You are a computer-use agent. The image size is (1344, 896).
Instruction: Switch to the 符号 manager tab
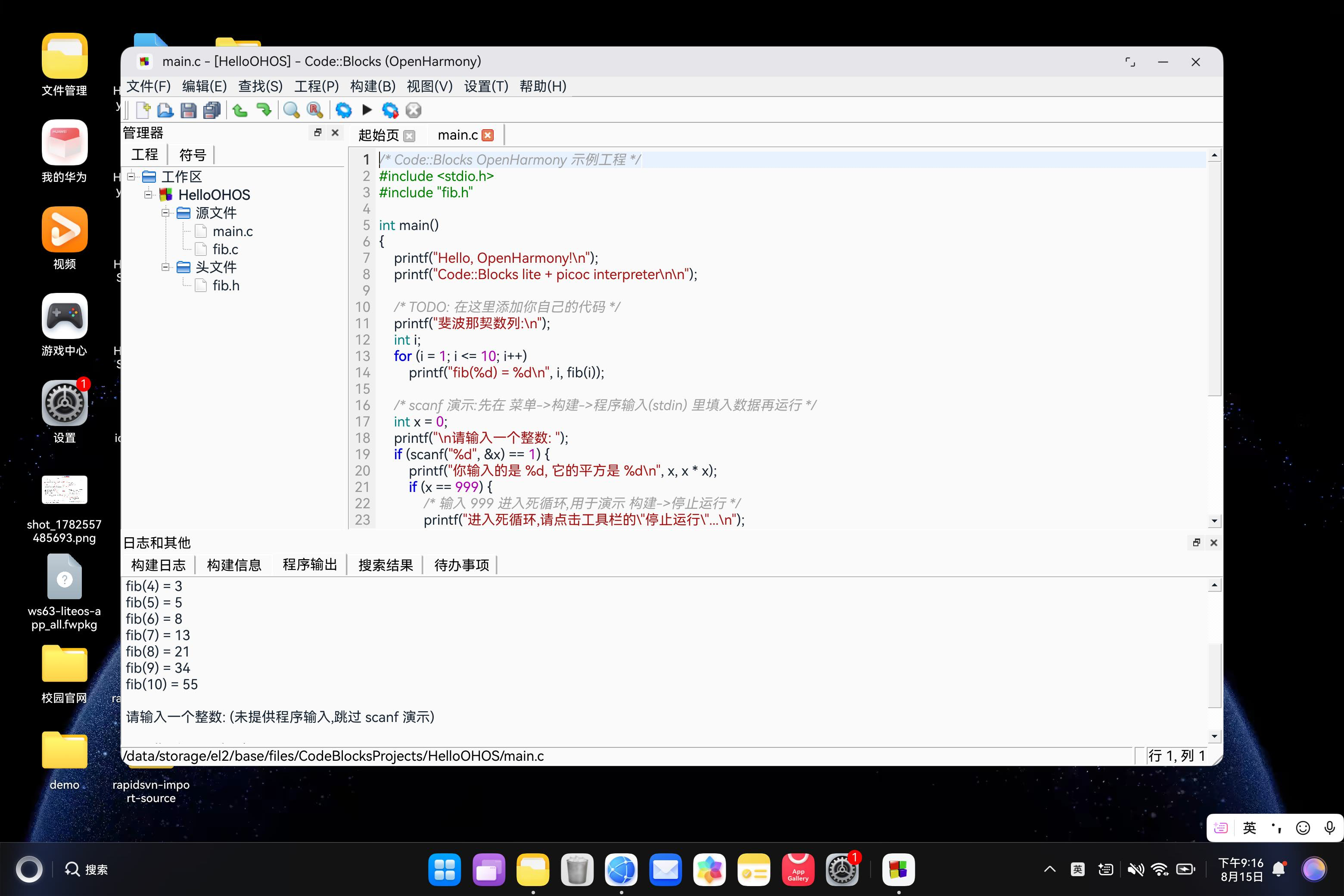pos(193,155)
